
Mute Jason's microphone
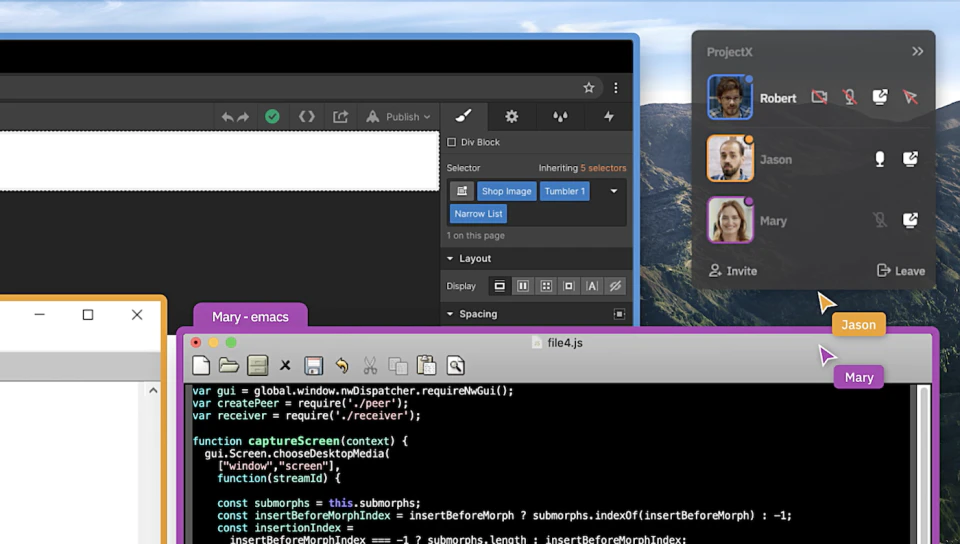(x=880, y=159)
